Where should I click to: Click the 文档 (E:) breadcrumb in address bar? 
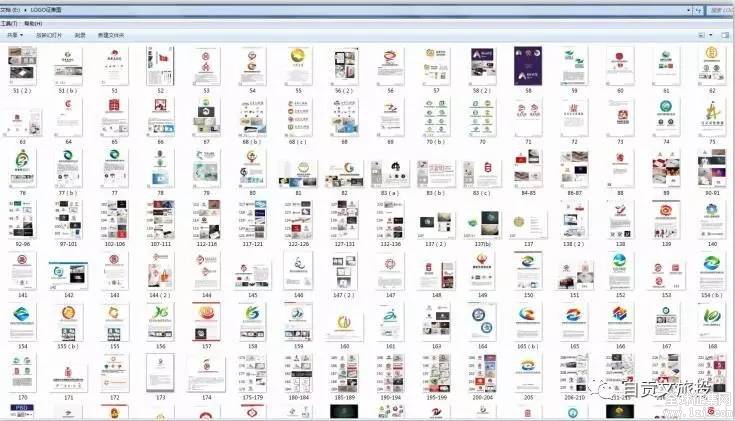pyautogui.click(x=10, y=10)
